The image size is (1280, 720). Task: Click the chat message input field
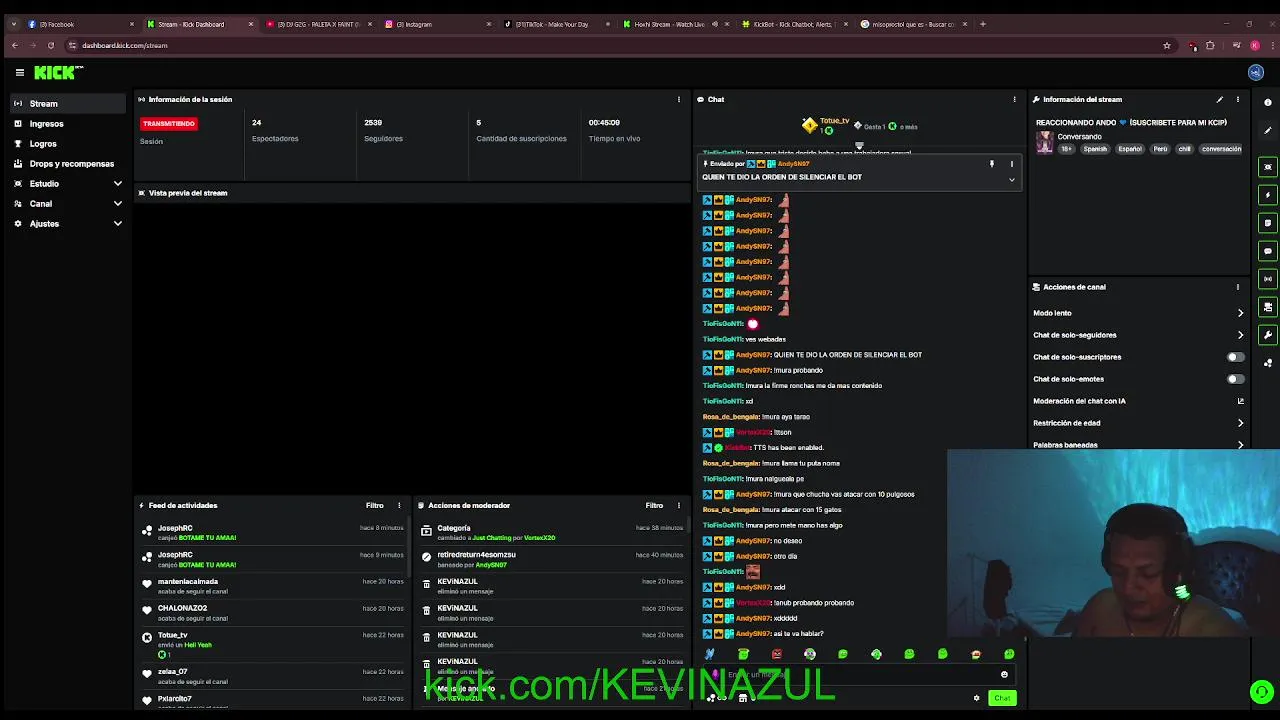pos(860,675)
